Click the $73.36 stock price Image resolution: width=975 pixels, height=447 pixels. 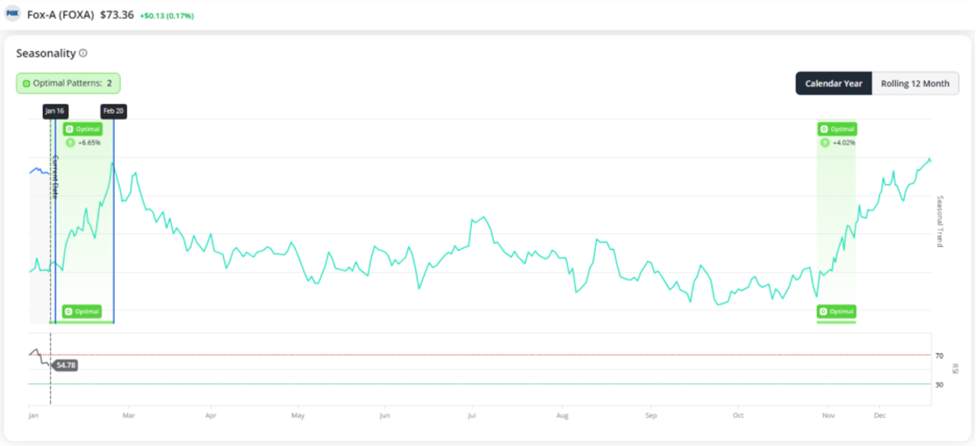pyautogui.click(x=117, y=14)
